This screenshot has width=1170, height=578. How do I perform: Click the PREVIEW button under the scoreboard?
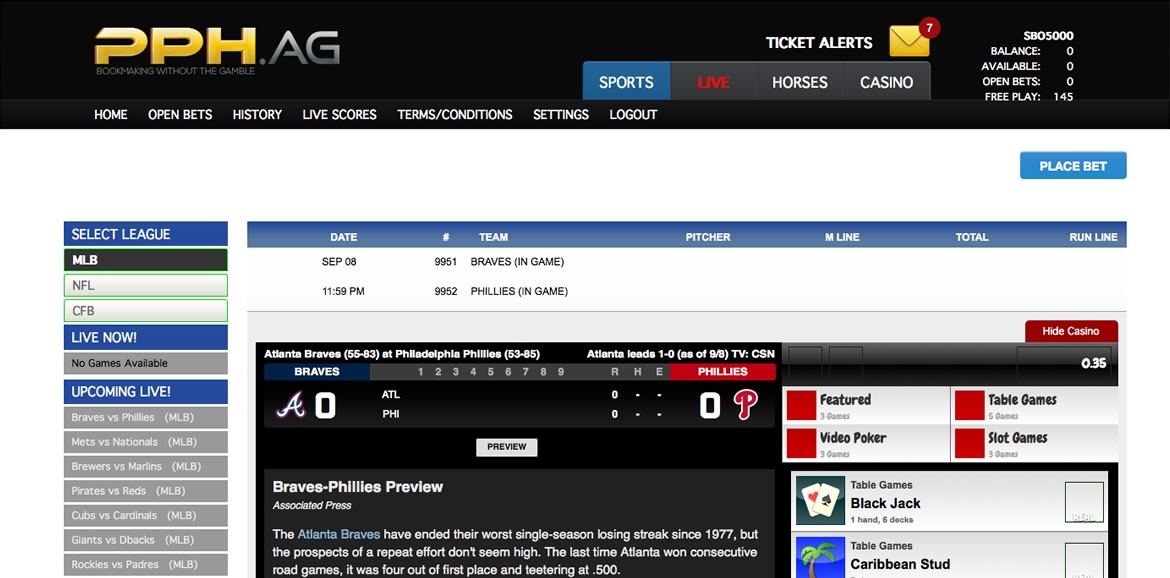pos(507,447)
